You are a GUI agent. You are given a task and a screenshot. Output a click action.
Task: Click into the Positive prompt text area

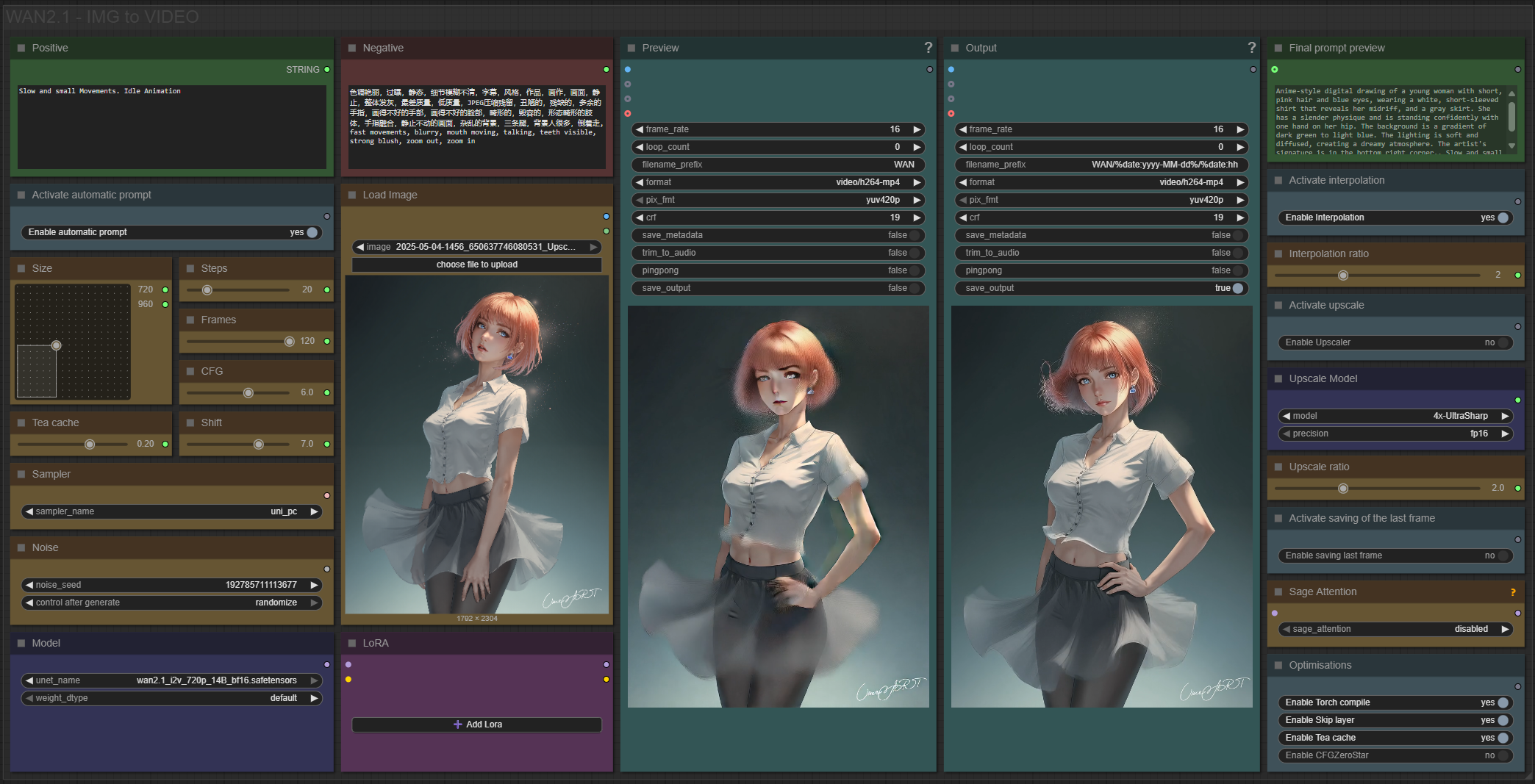pyautogui.click(x=171, y=126)
